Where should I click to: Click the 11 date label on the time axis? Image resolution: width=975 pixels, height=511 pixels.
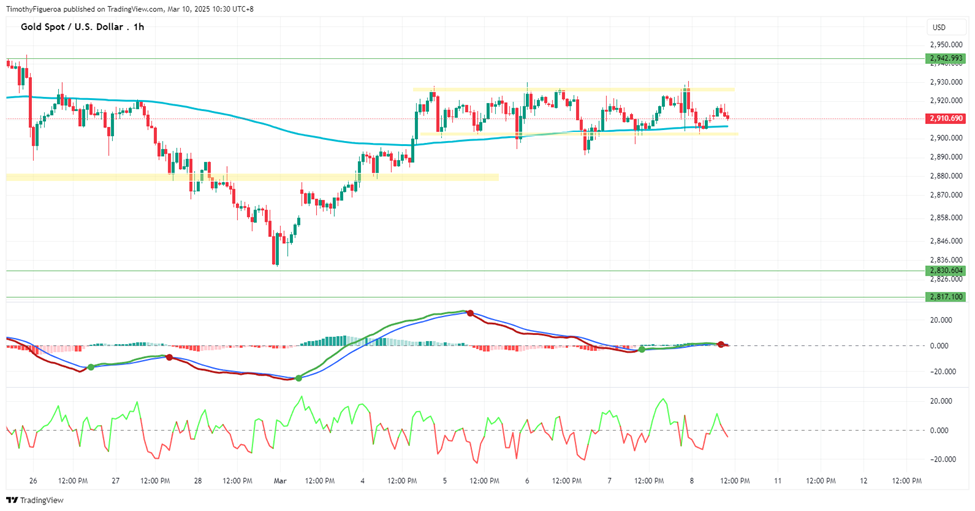pos(777,481)
